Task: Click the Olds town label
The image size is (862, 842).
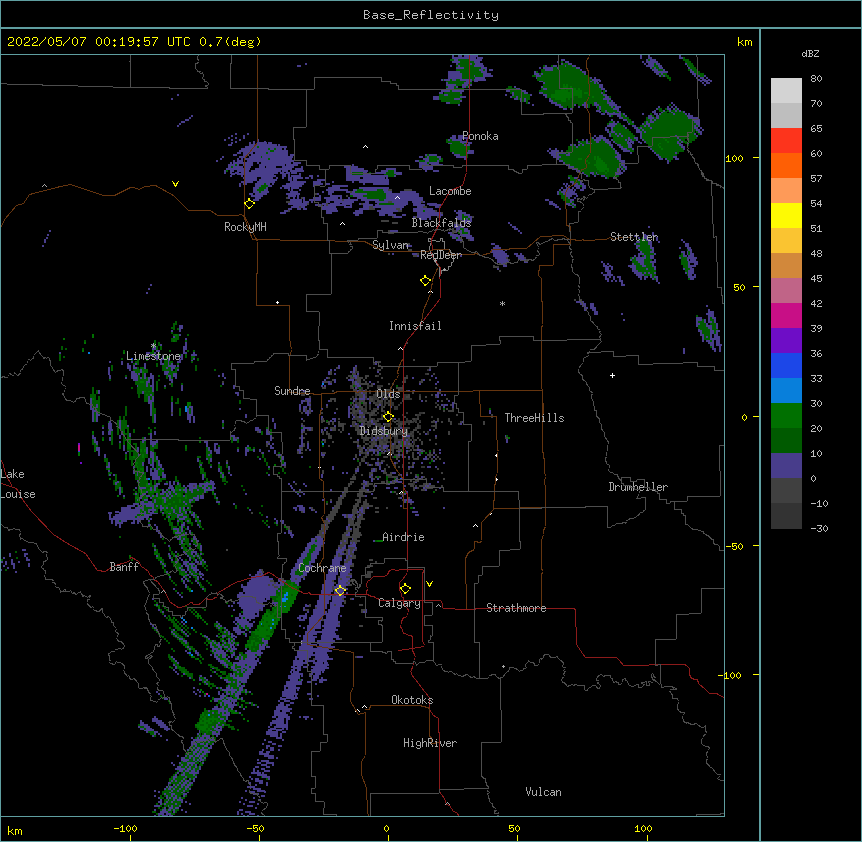Action: (388, 394)
